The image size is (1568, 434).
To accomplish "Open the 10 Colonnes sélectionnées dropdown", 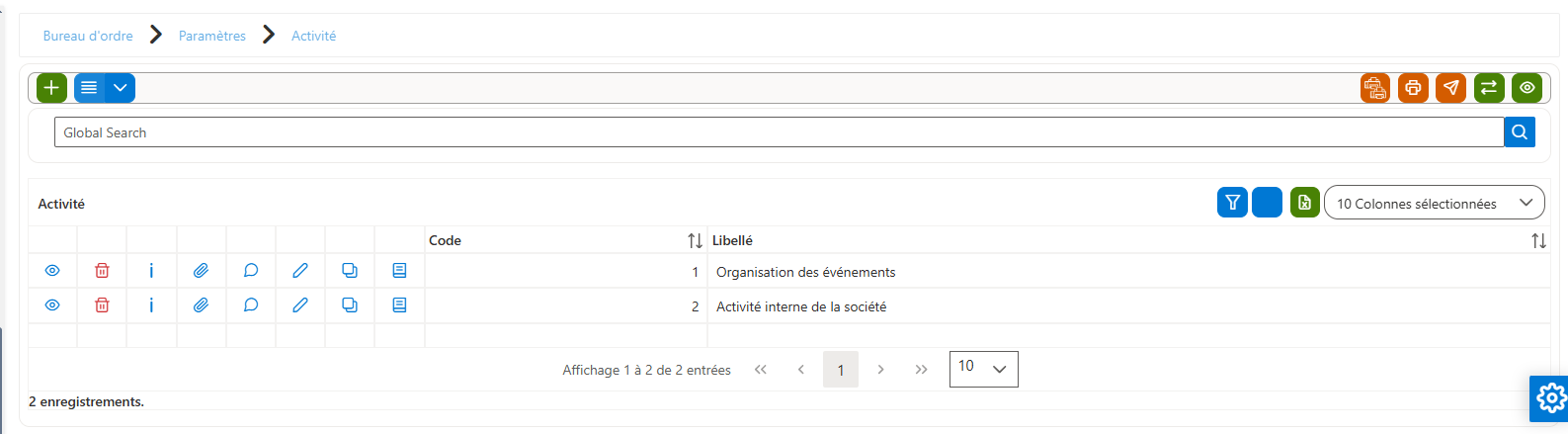I will pyautogui.click(x=1434, y=203).
